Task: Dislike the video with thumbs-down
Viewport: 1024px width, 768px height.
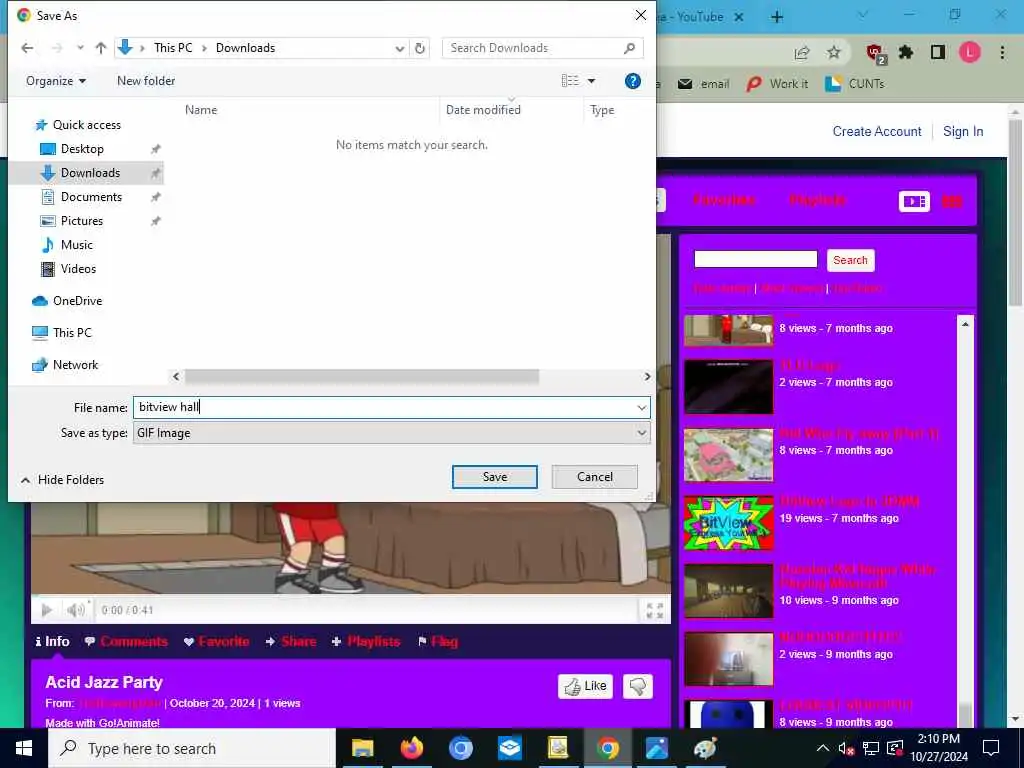Action: click(637, 686)
